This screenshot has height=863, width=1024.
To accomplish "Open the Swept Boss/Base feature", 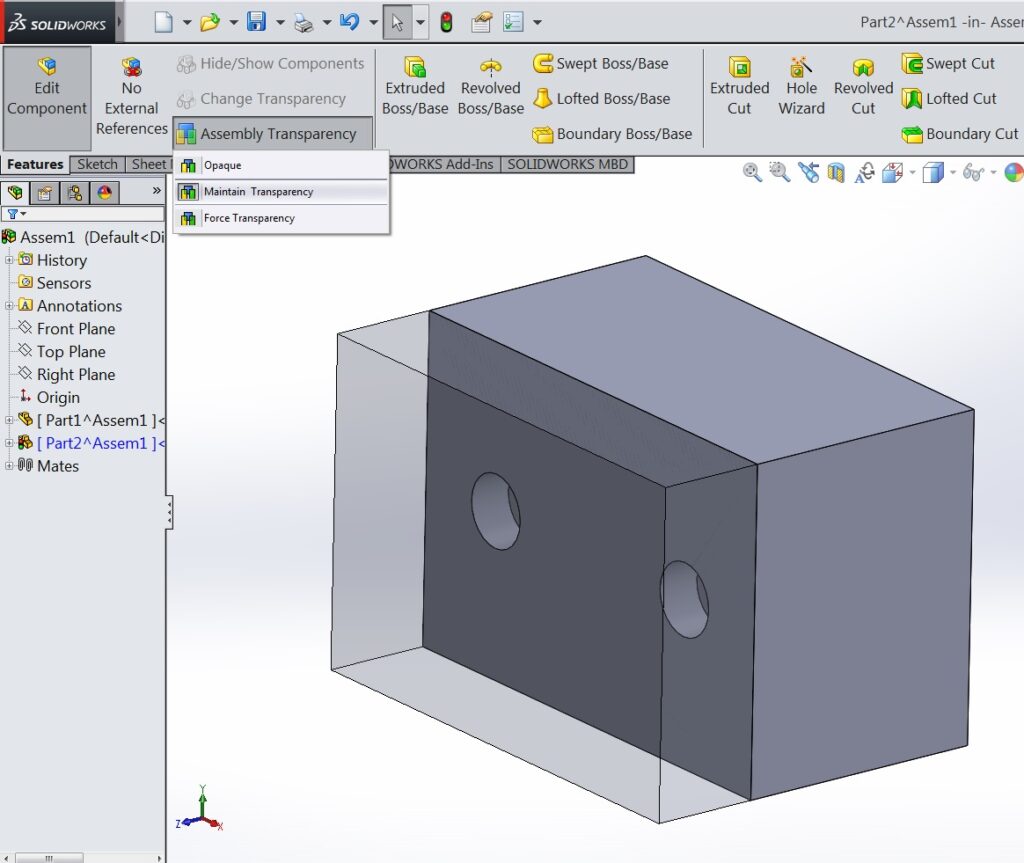I will (x=603, y=63).
